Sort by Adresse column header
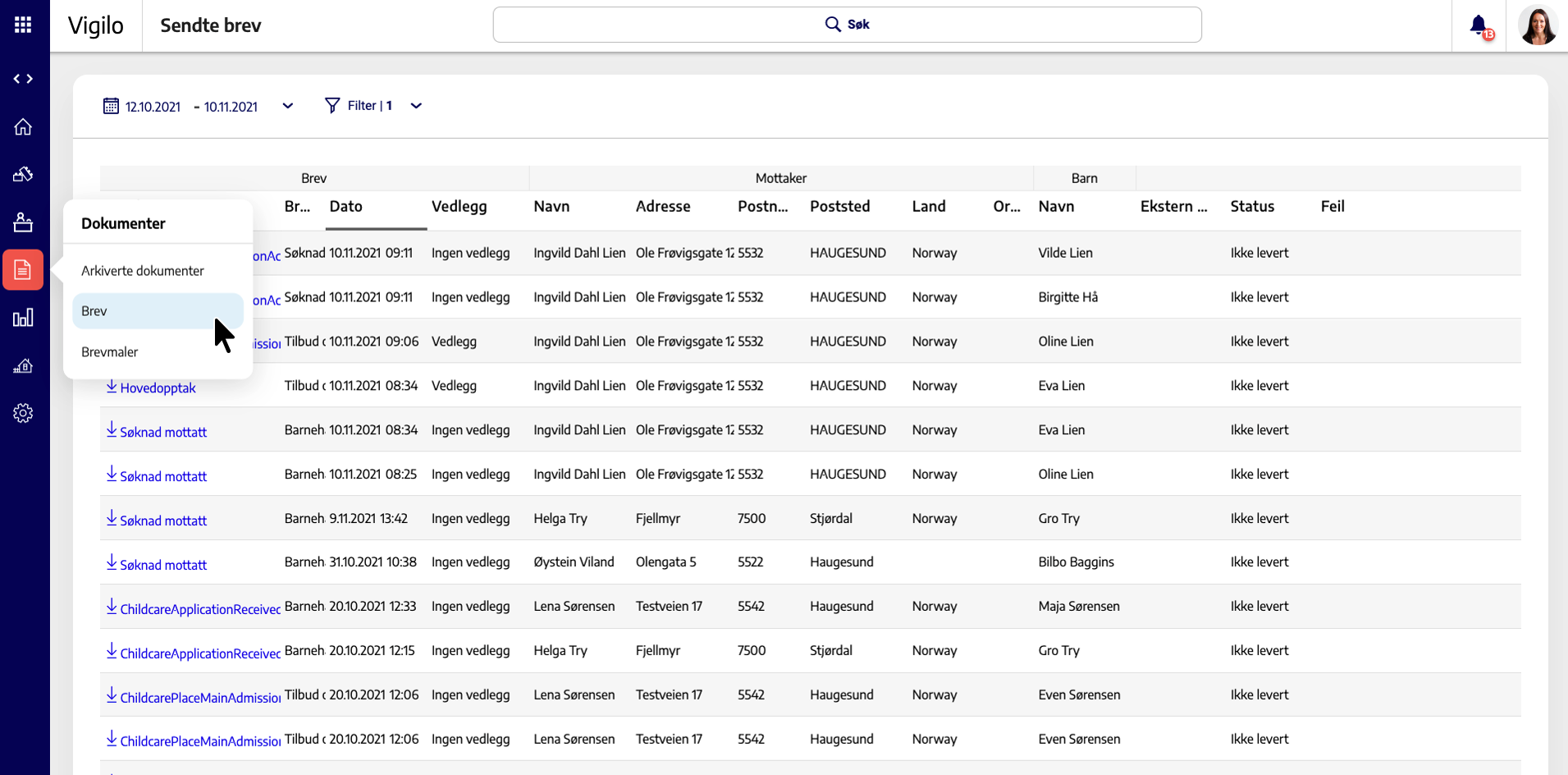Viewport: 1568px width, 775px height. 663,207
